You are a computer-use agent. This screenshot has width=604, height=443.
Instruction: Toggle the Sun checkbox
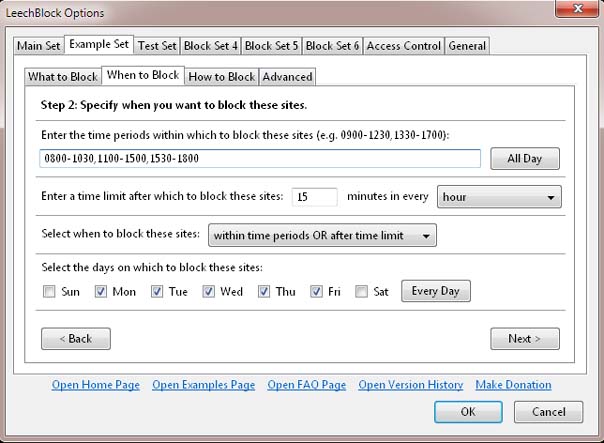(x=49, y=292)
